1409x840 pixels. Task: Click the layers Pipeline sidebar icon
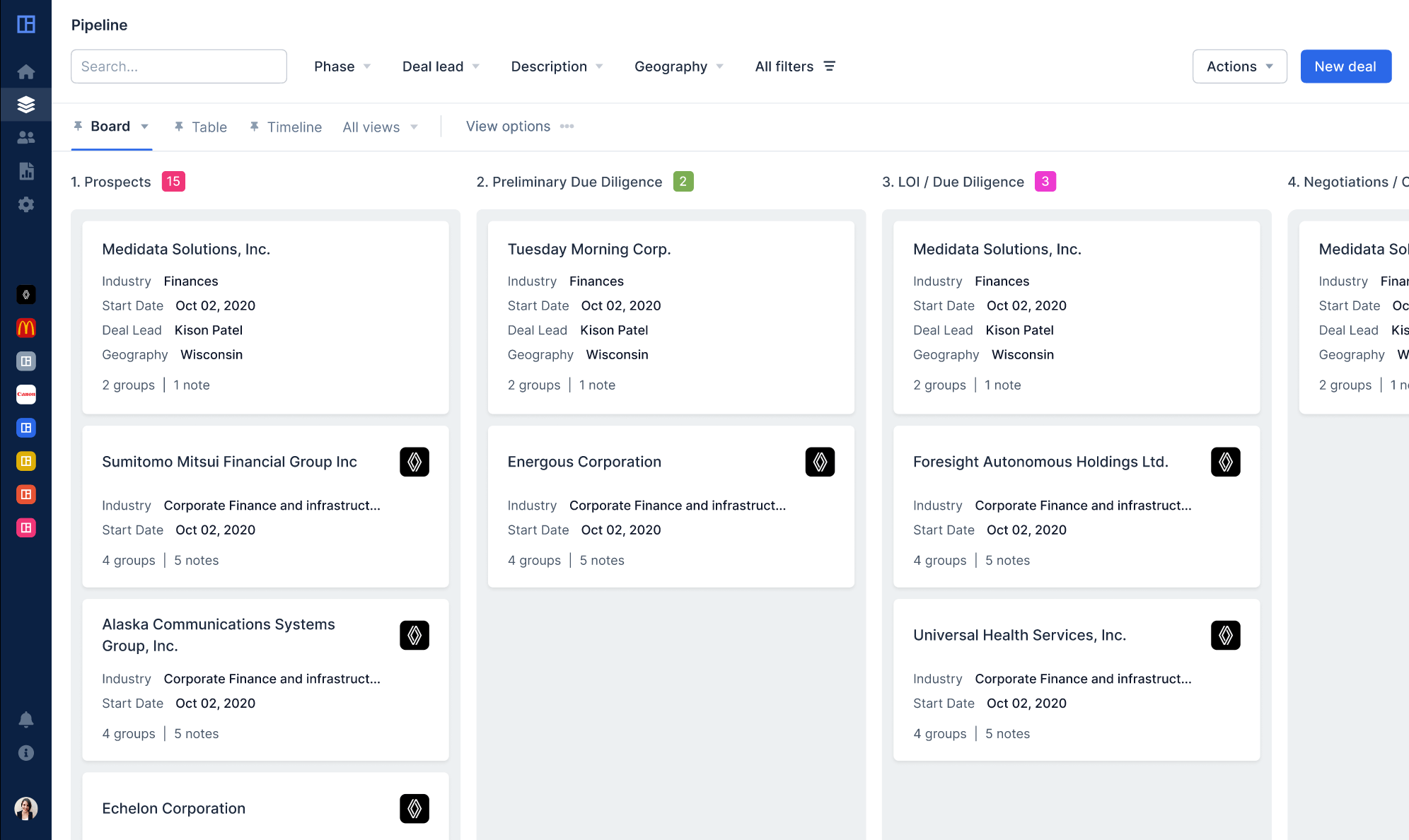(26, 105)
